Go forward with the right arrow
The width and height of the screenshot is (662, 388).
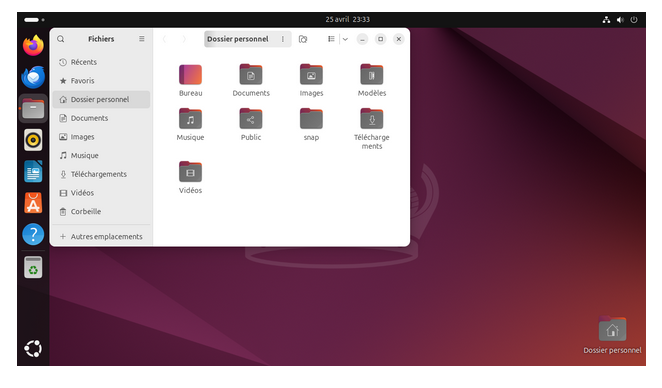184,39
